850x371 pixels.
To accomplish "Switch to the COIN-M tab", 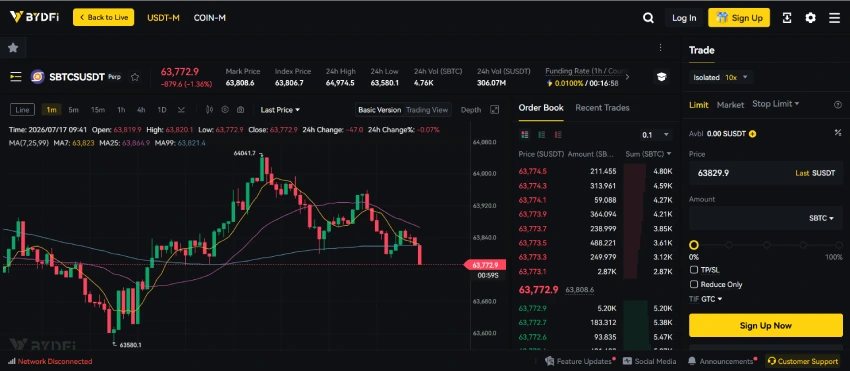I will 210,18.
